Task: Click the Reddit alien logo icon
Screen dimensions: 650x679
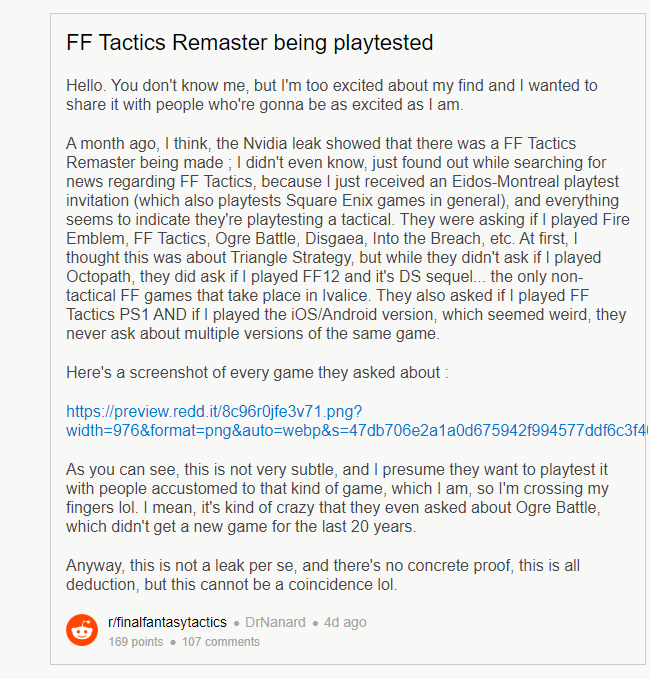Action: pyautogui.click(x=82, y=630)
